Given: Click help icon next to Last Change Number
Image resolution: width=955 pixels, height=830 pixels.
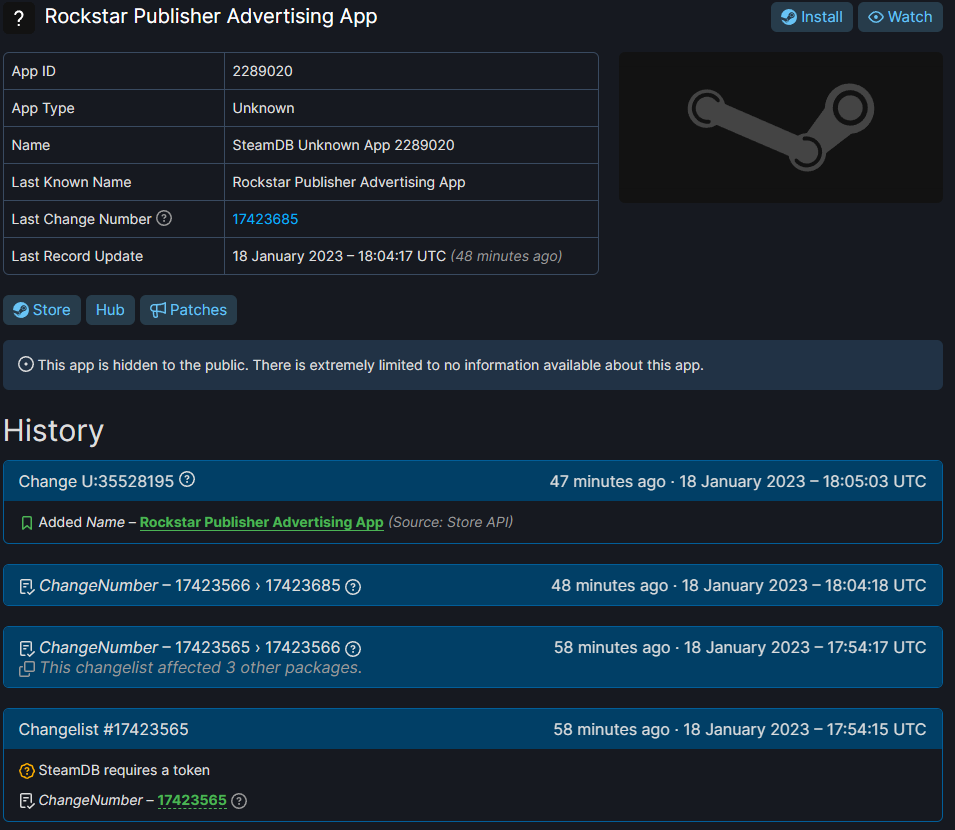Looking at the screenshot, I should point(164,218).
